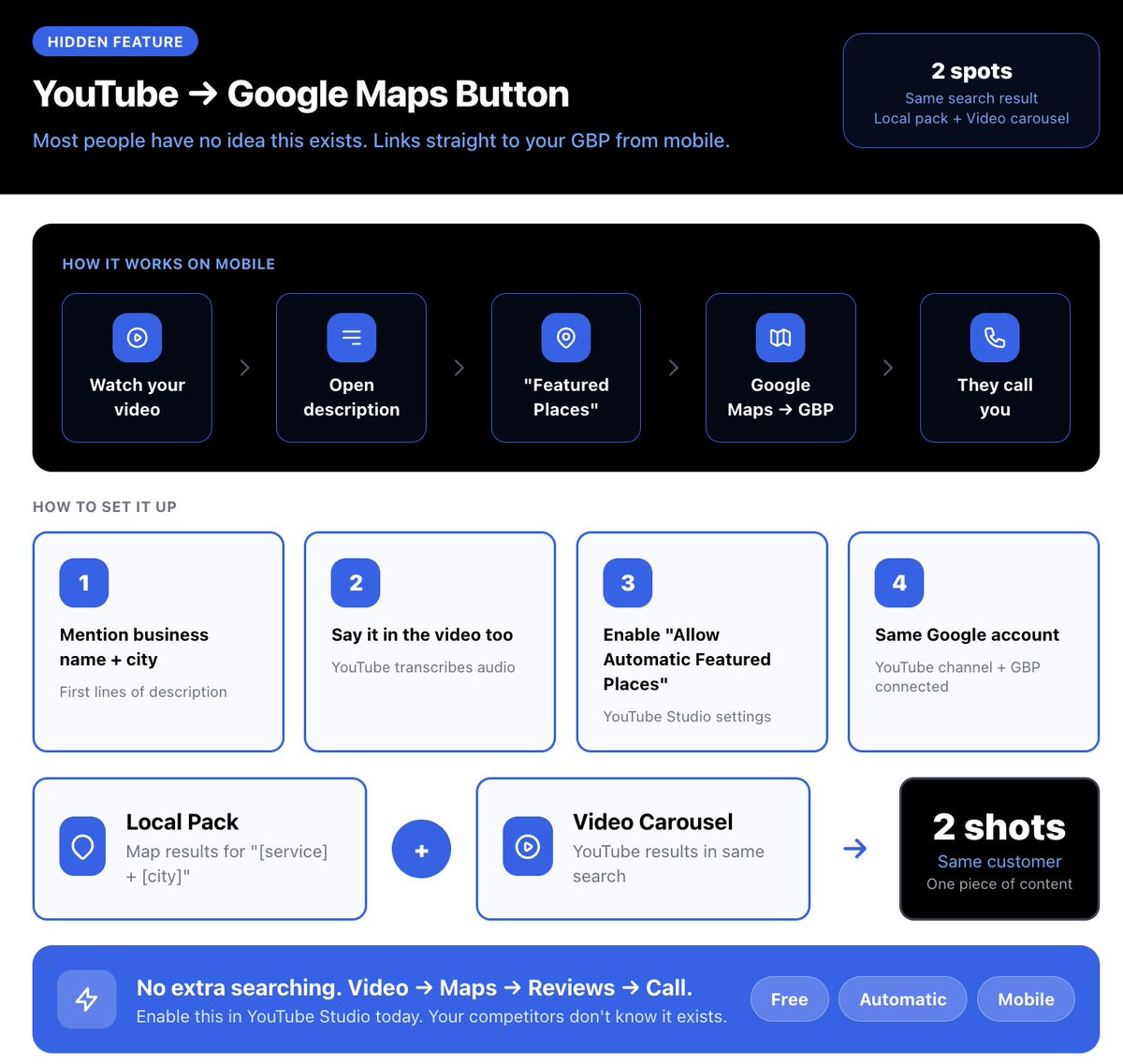Click "First lines of description" text
The width and height of the screenshot is (1123, 1064).
click(143, 692)
